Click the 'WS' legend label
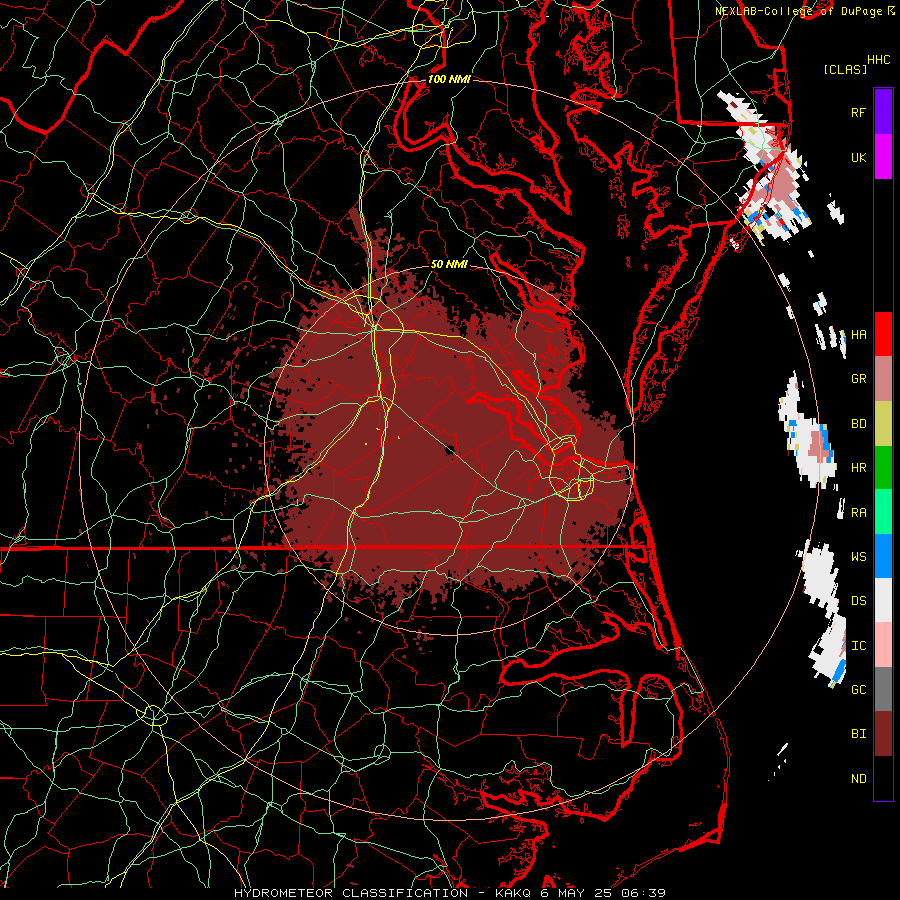The height and width of the screenshot is (900, 900). (858, 557)
